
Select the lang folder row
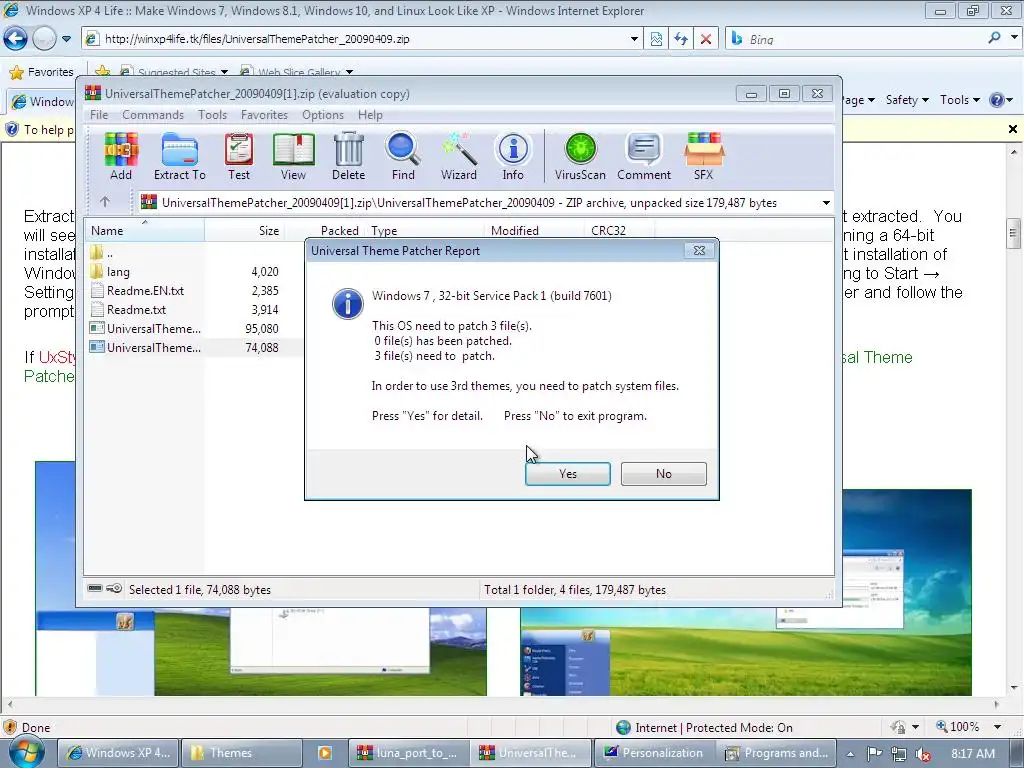pyautogui.click(x=193, y=272)
